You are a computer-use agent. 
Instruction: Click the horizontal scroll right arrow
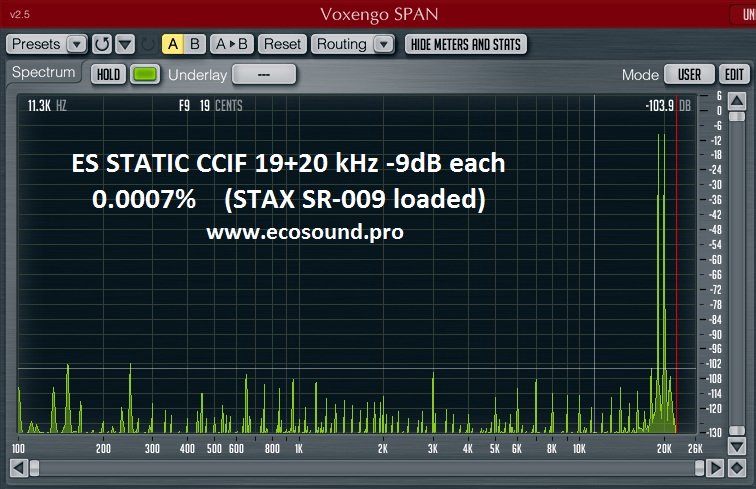pos(715,468)
